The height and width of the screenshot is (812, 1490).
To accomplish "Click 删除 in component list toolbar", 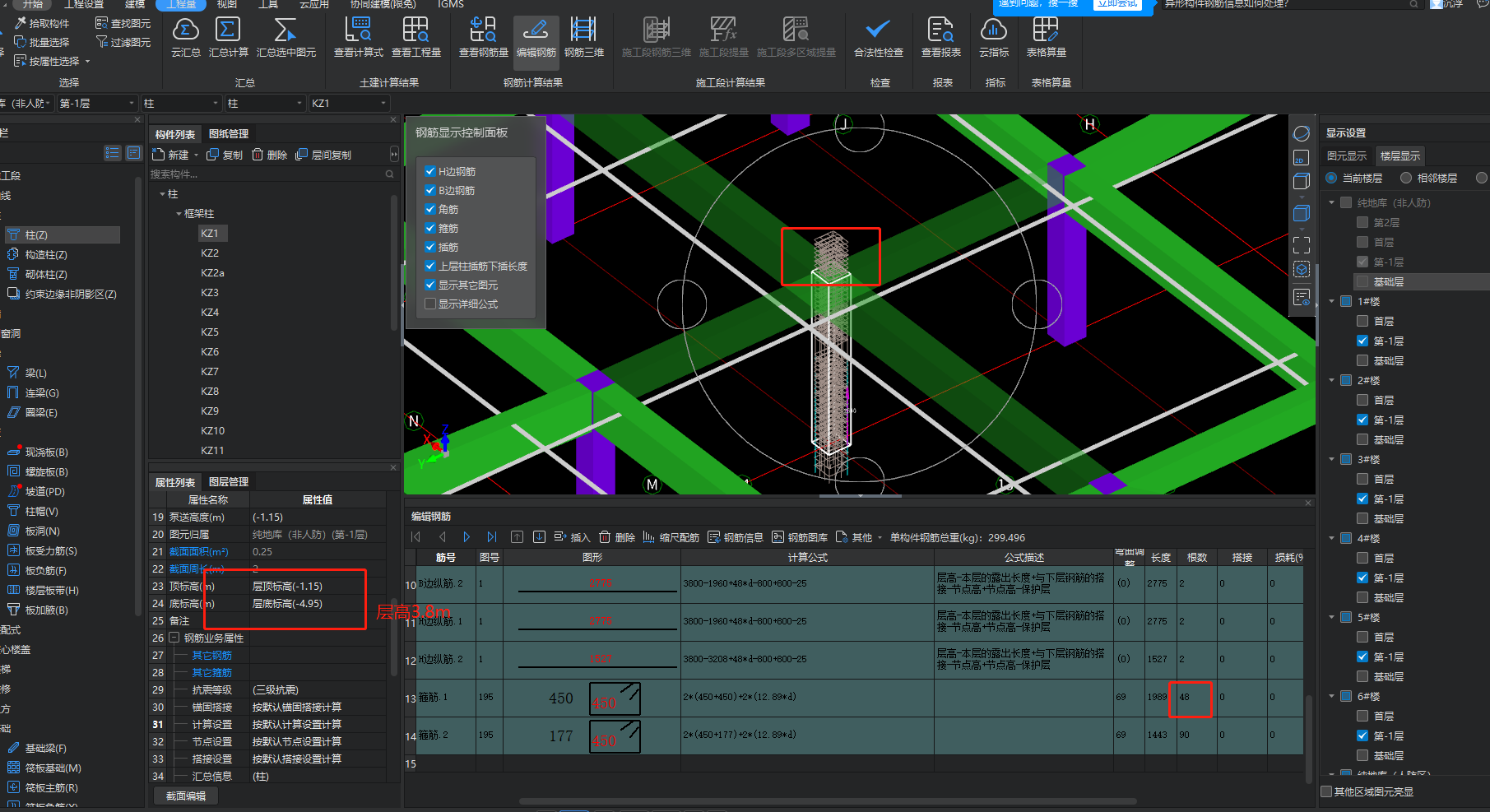I will [270, 155].
